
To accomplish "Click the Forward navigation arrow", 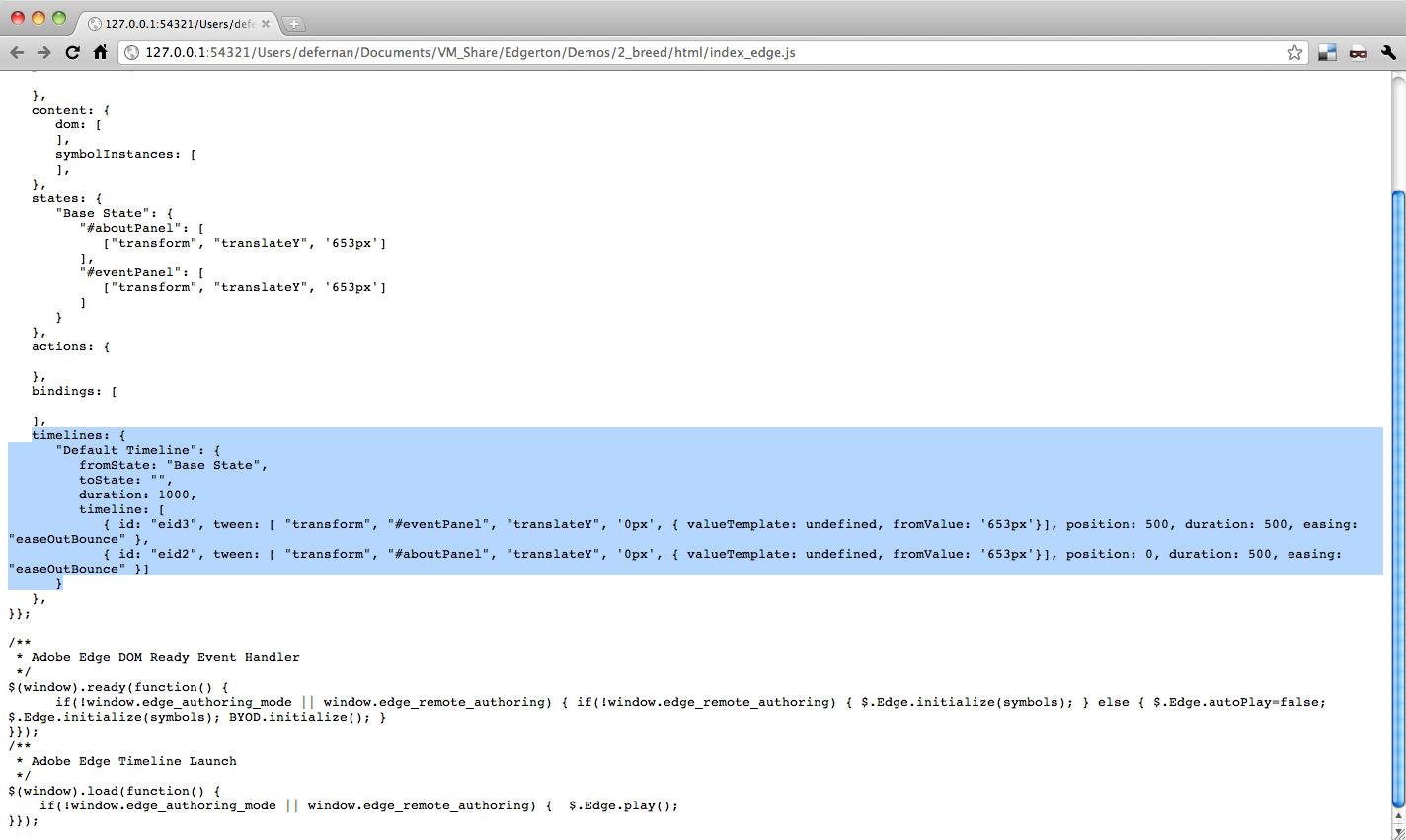I will [x=43, y=52].
